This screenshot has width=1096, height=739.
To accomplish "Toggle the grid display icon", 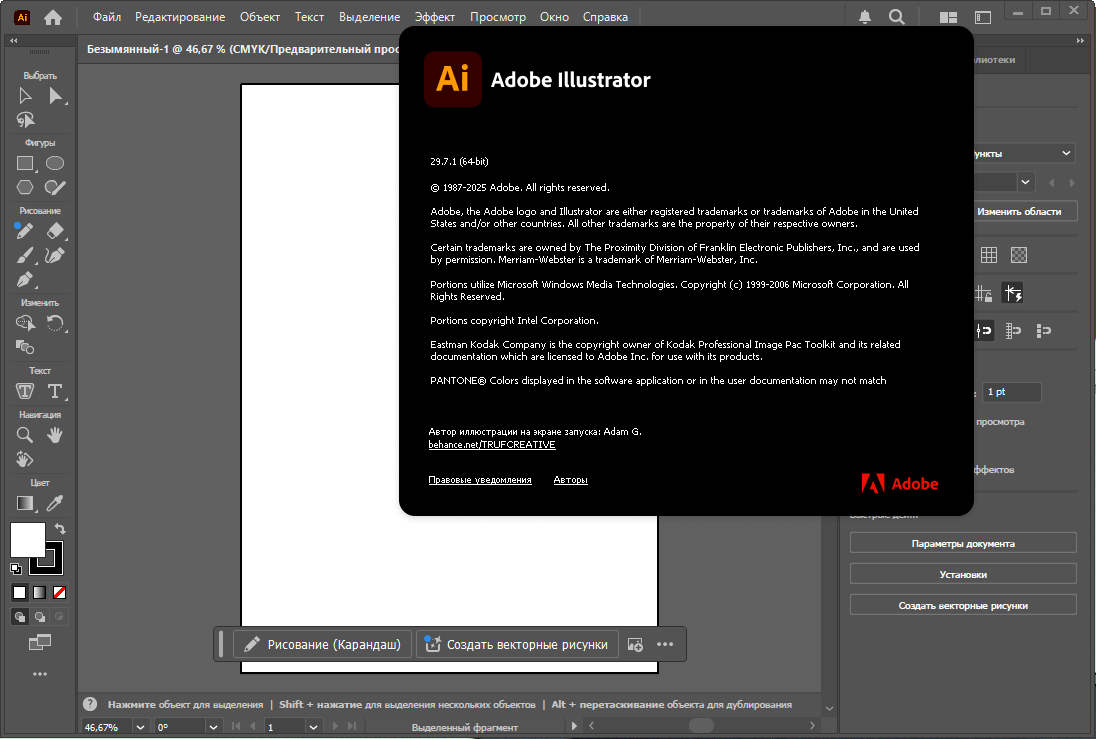I will (x=989, y=255).
